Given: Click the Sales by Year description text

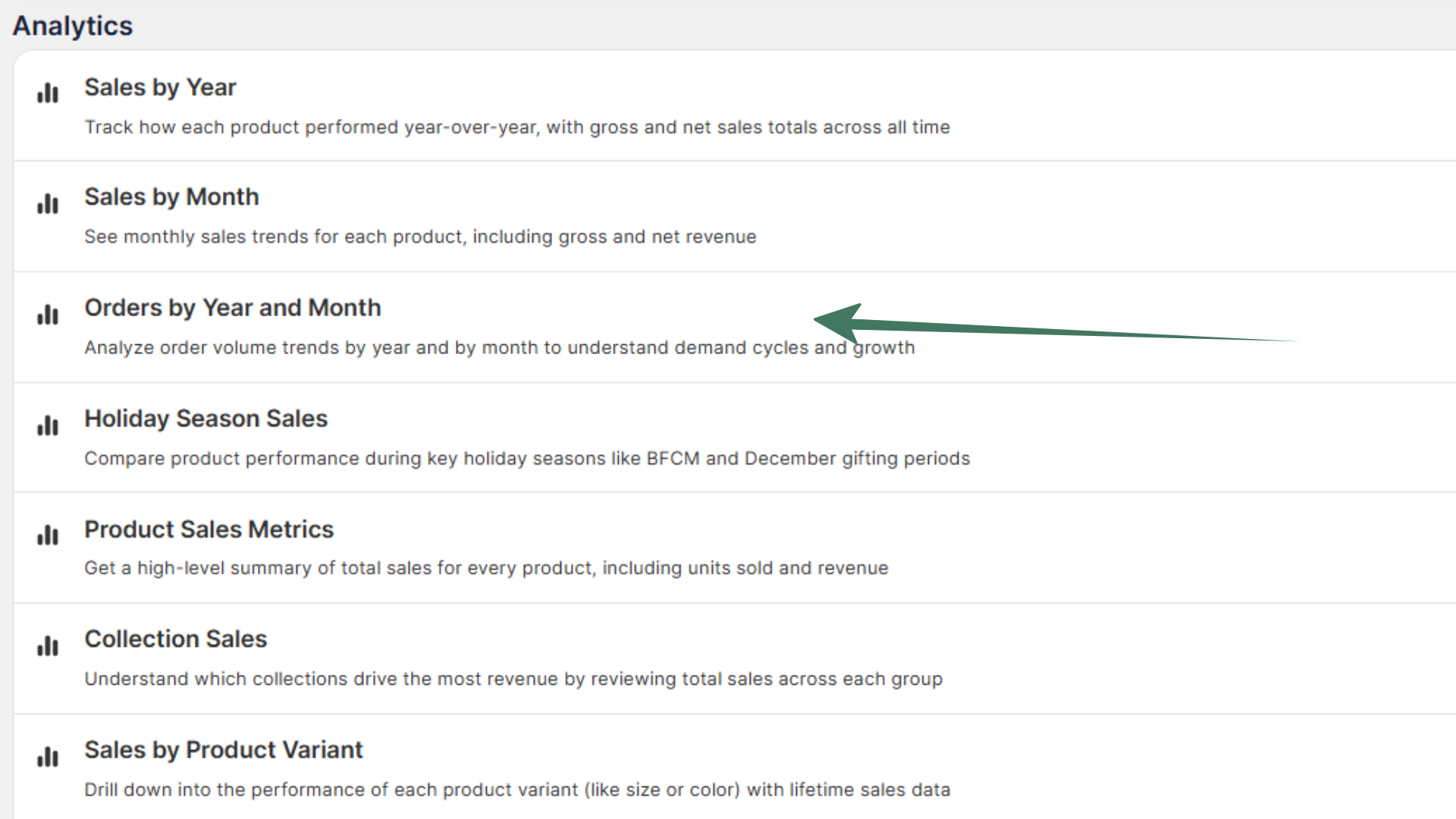Looking at the screenshot, I should tap(517, 127).
